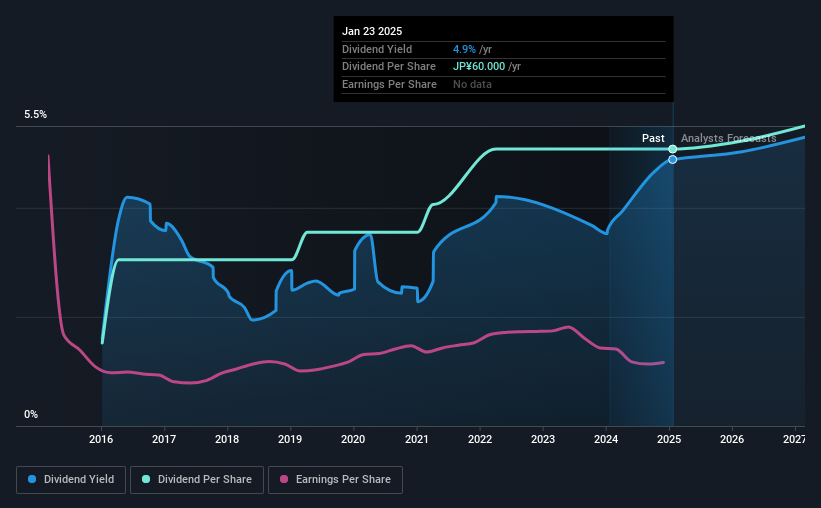Click the 2022 x-axis year label
The height and width of the screenshot is (508, 821).
point(480,438)
